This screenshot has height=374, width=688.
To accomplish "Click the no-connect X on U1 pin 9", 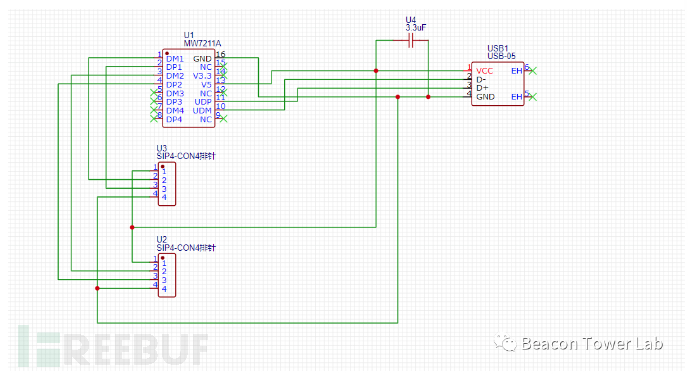I will 224,119.
